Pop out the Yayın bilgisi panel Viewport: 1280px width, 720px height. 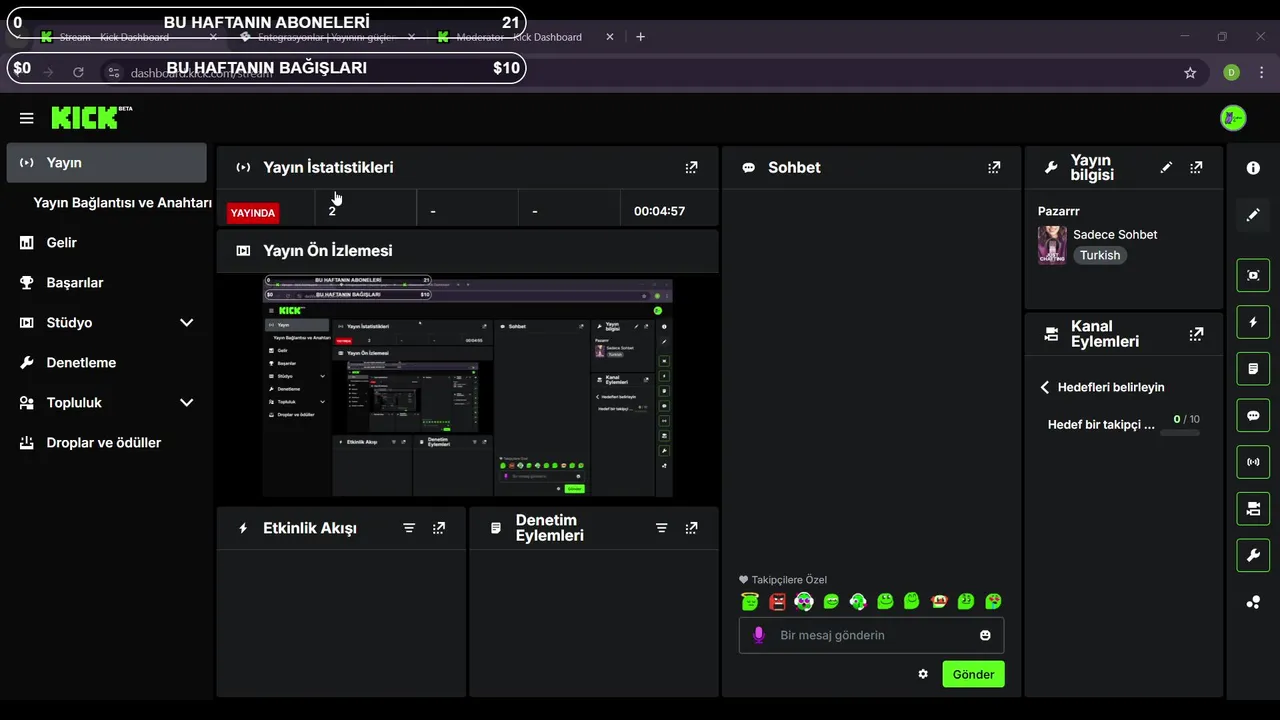[1196, 167]
